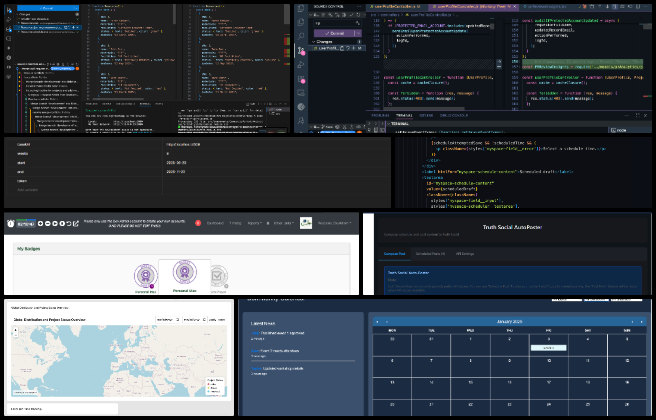Click the revert-block arrow in the diff gutter
656x420 pixels.
click(x=499, y=61)
